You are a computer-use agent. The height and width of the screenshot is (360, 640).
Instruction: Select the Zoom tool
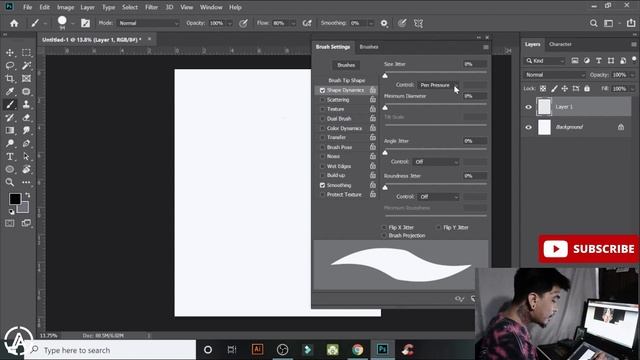click(x=10, y=182)
